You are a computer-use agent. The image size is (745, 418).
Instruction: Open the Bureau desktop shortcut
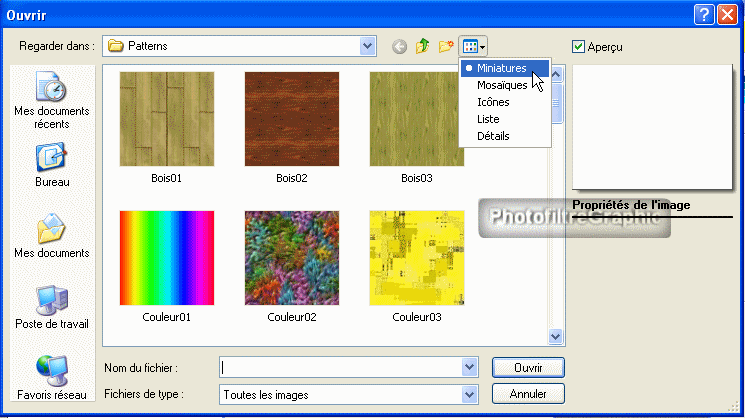click(51, 167)
